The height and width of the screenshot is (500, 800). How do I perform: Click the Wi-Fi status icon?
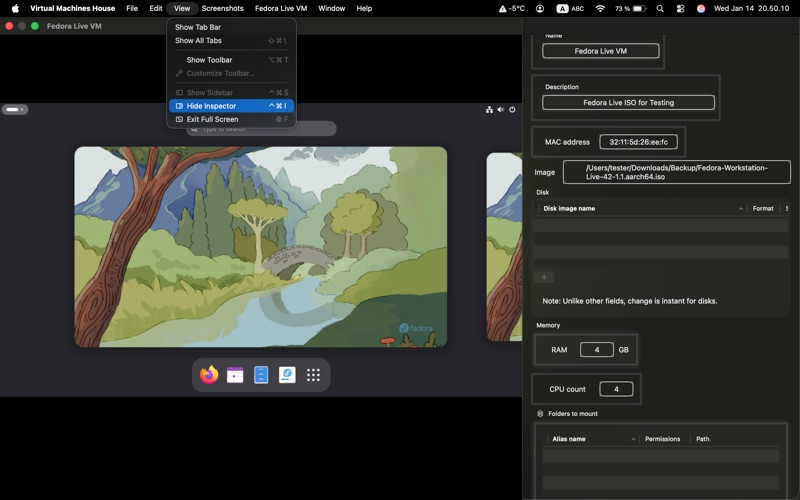(x=600, y=8)
